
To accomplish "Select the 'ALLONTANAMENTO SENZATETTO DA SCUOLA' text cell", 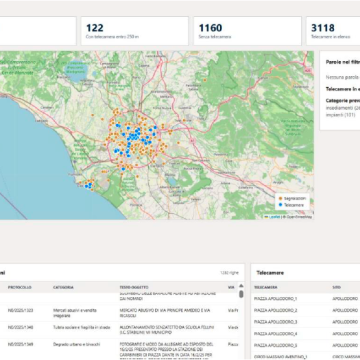I will coord(167,330).
